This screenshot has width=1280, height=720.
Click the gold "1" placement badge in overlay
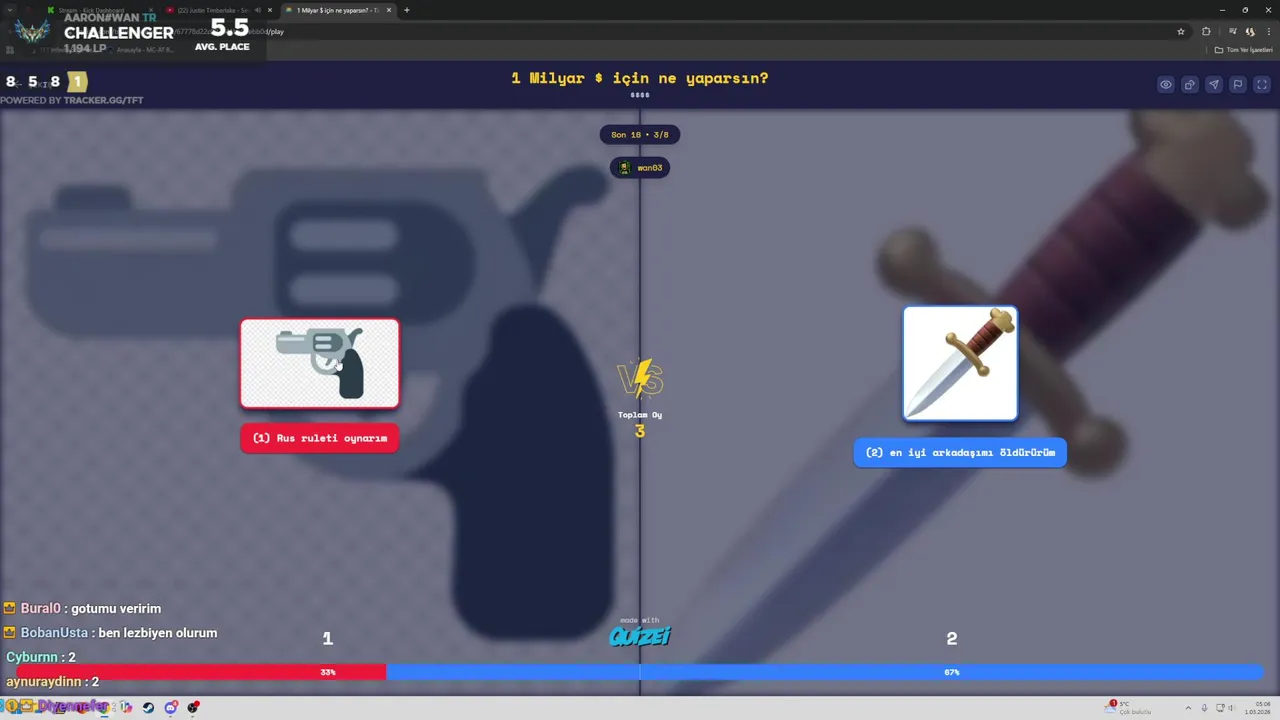(78, 82)
